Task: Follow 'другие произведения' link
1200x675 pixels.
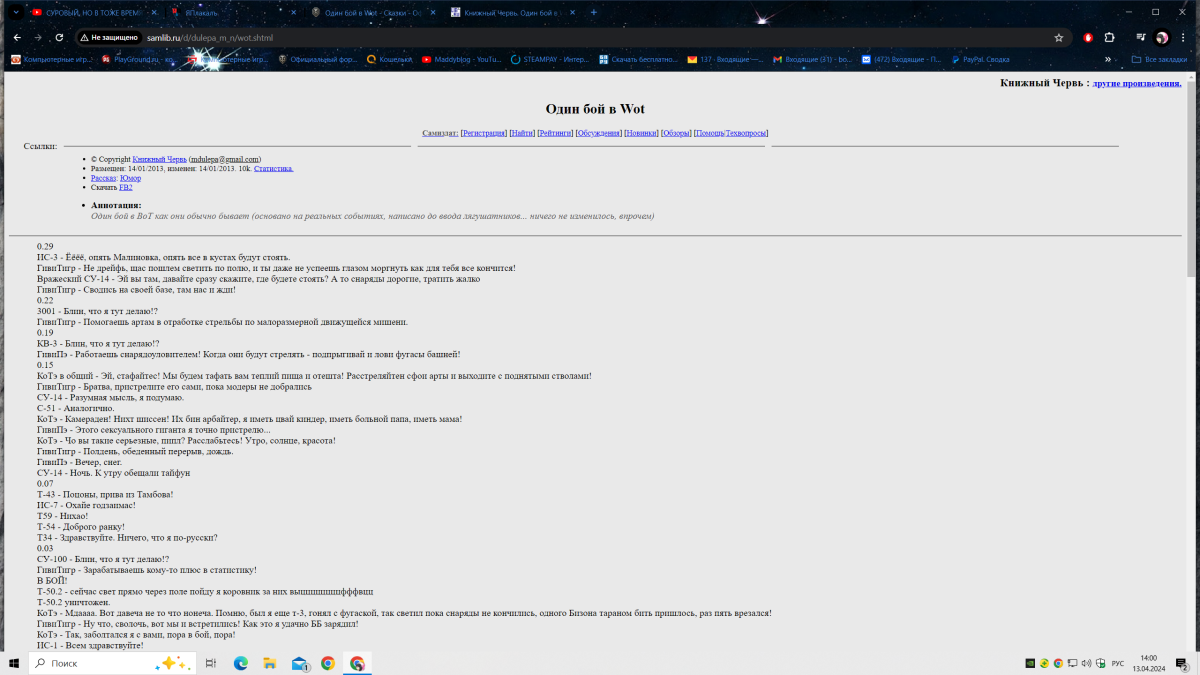Action: pos(1137,83)
